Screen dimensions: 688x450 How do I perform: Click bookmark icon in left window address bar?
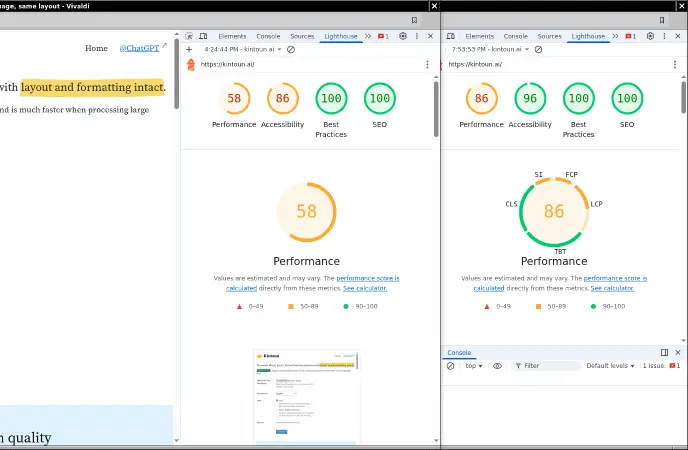pos(414,20)
